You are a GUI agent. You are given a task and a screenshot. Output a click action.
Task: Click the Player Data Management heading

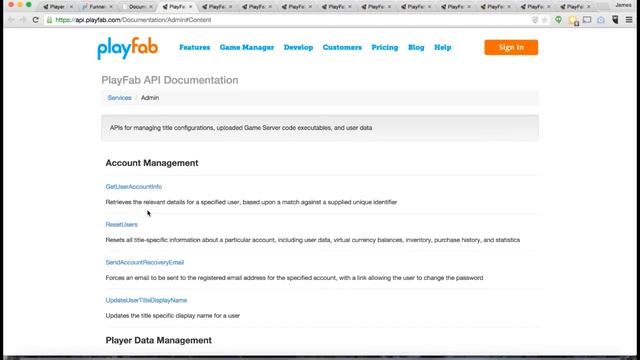tap(159, 340)
